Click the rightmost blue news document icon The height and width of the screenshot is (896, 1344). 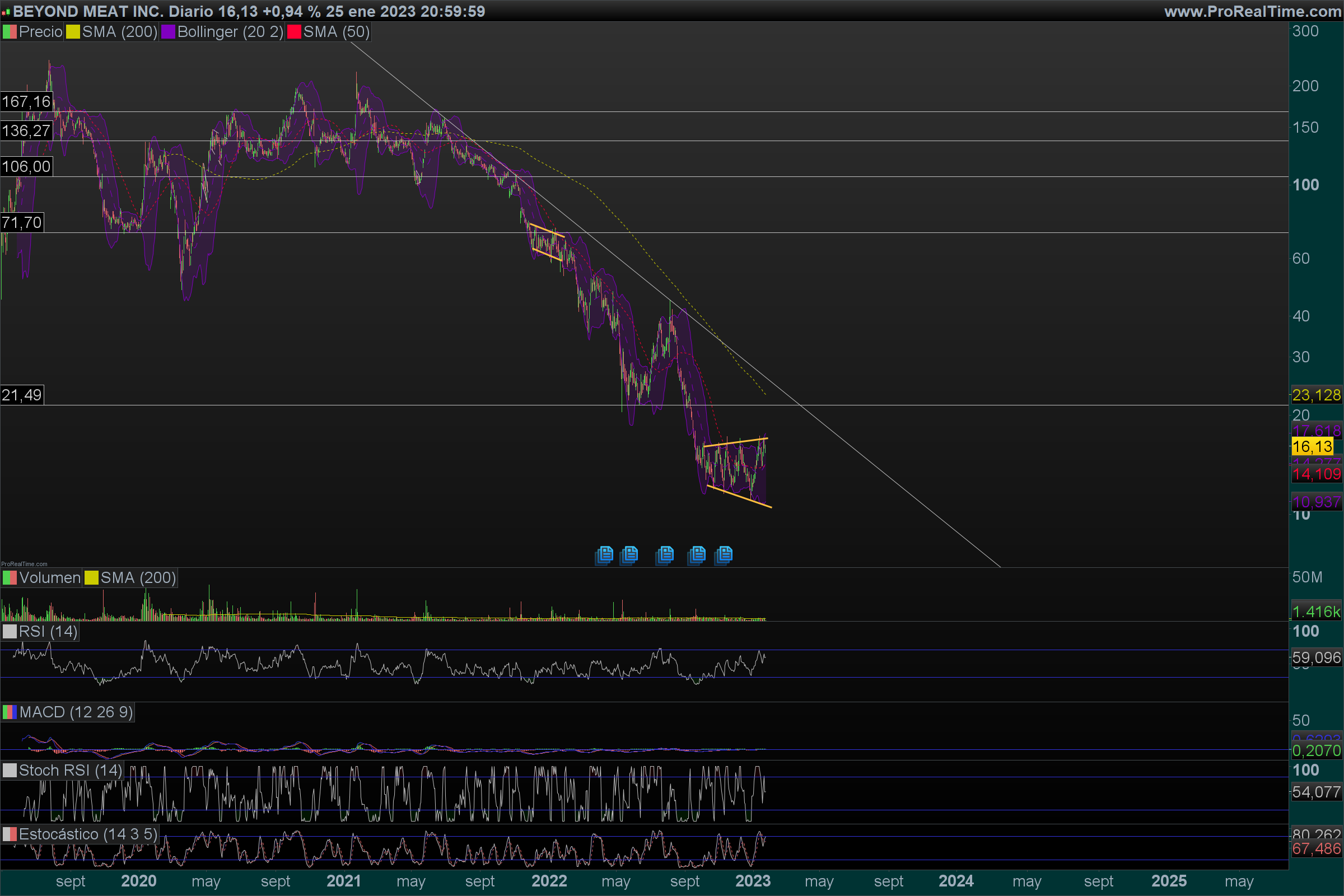click(x=724, y=554)
